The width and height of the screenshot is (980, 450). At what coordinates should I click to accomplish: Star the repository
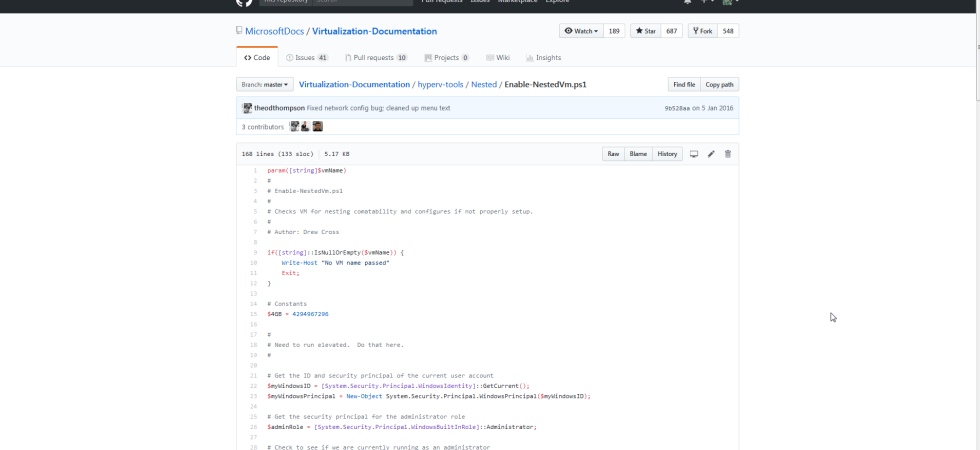[647, 31]
